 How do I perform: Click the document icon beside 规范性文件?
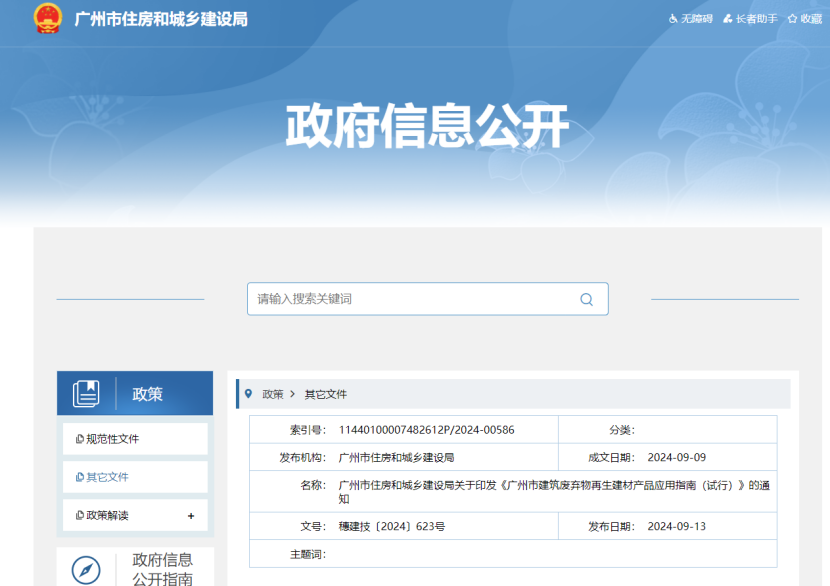[79, 439]
